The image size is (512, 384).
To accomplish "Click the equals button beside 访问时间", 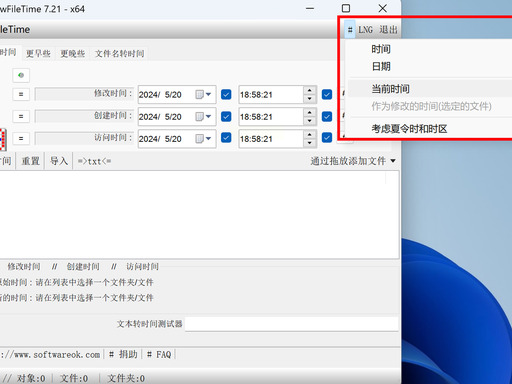I will (21, 138).
